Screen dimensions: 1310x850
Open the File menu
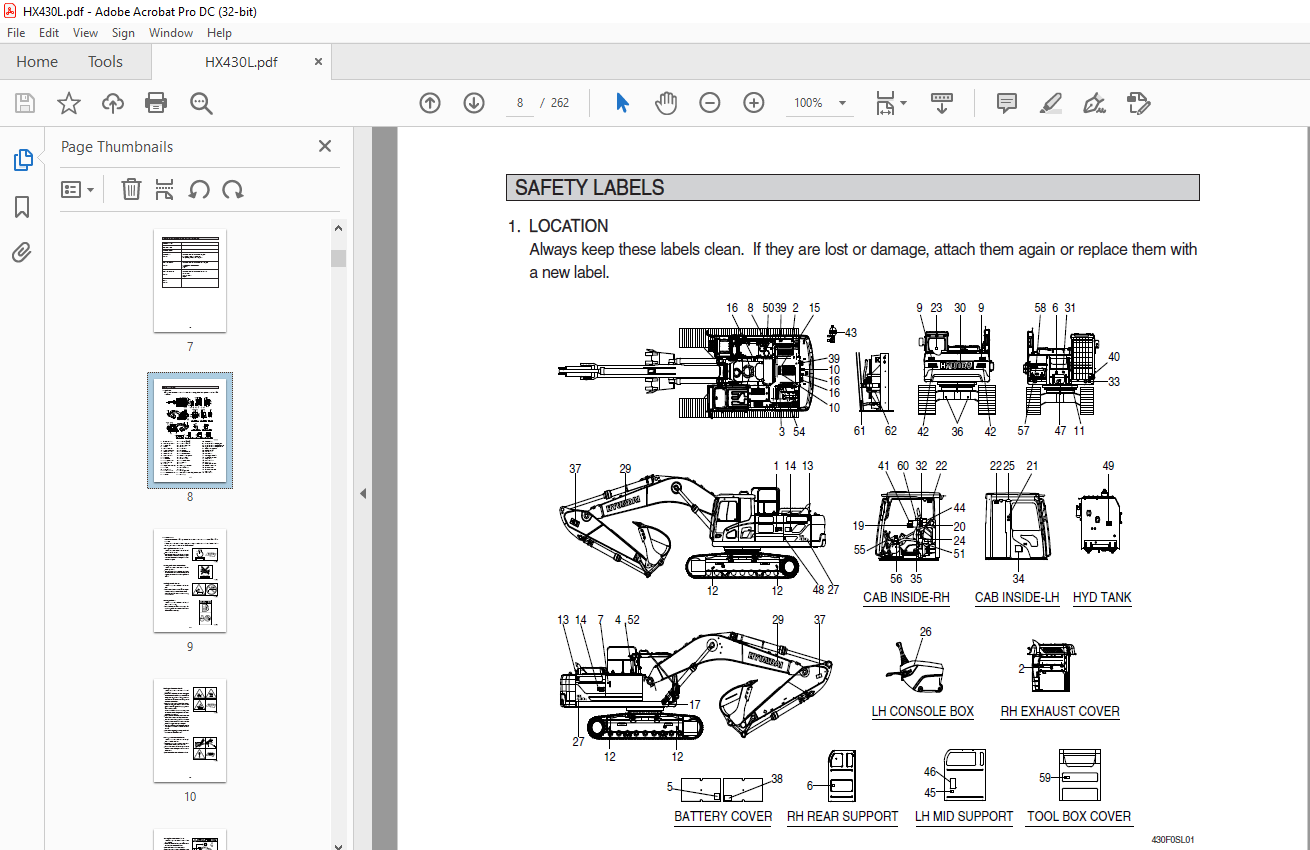16,33
